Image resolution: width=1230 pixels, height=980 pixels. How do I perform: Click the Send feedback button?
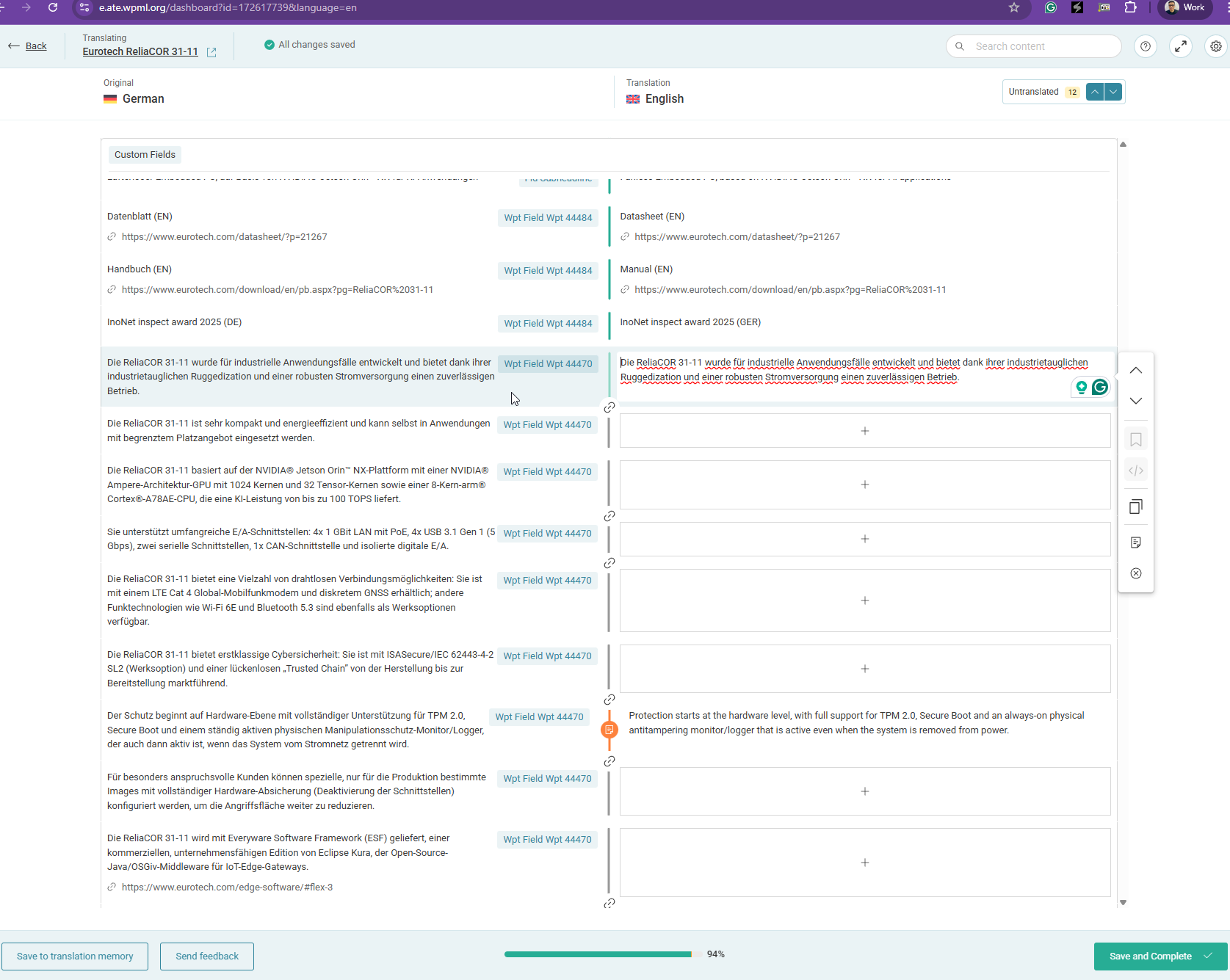(207, 957)
